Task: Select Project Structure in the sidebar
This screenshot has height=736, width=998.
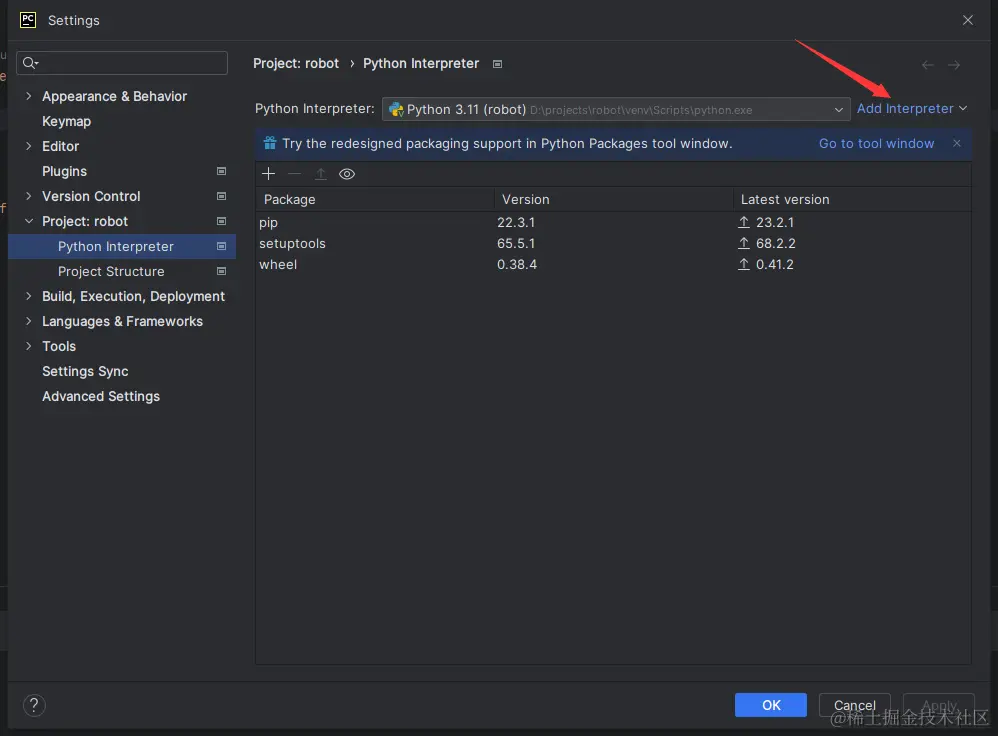Action: (x=110, y=271)
